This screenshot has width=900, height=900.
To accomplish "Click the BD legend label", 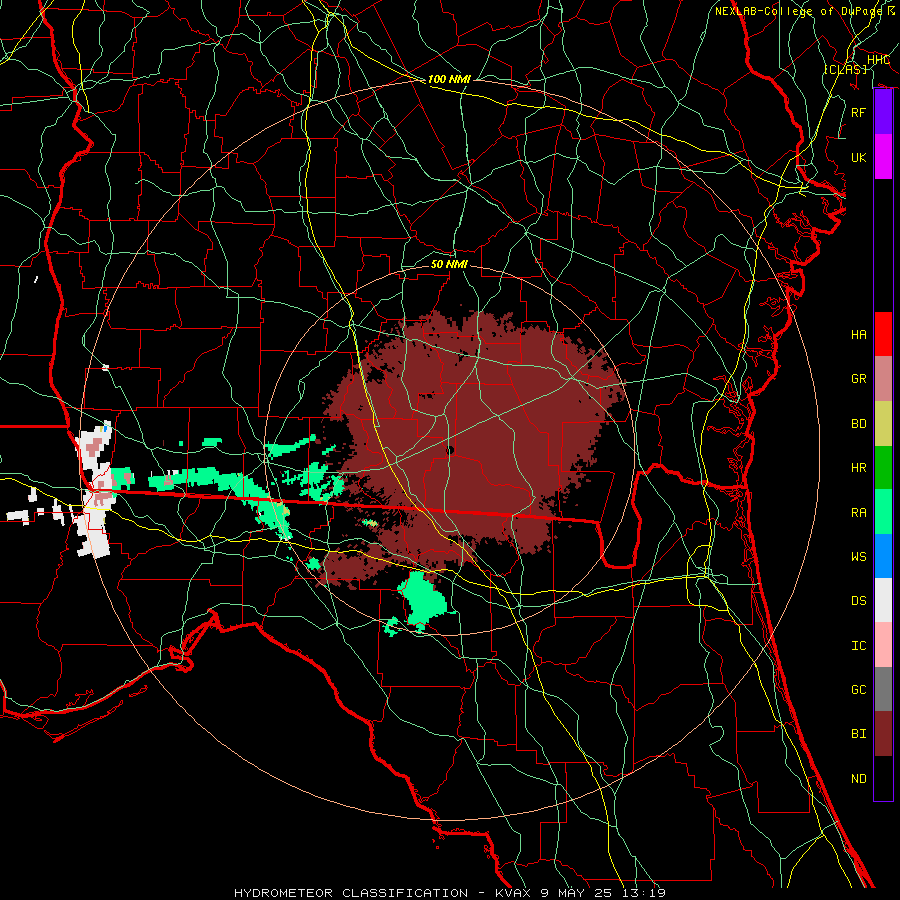I will tap(859, 424).
